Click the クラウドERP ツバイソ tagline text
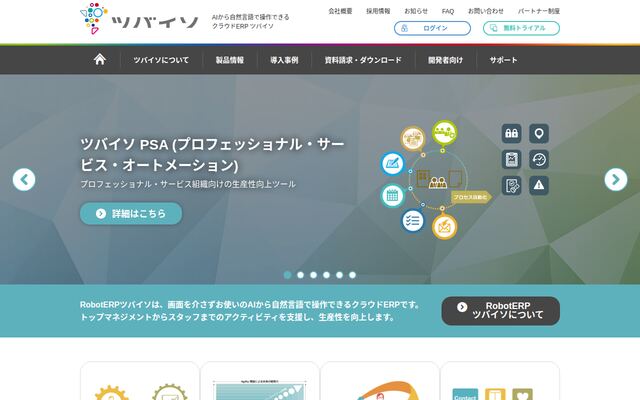The height and width of the screenshot is (400, 640). [x=242, y=26]
